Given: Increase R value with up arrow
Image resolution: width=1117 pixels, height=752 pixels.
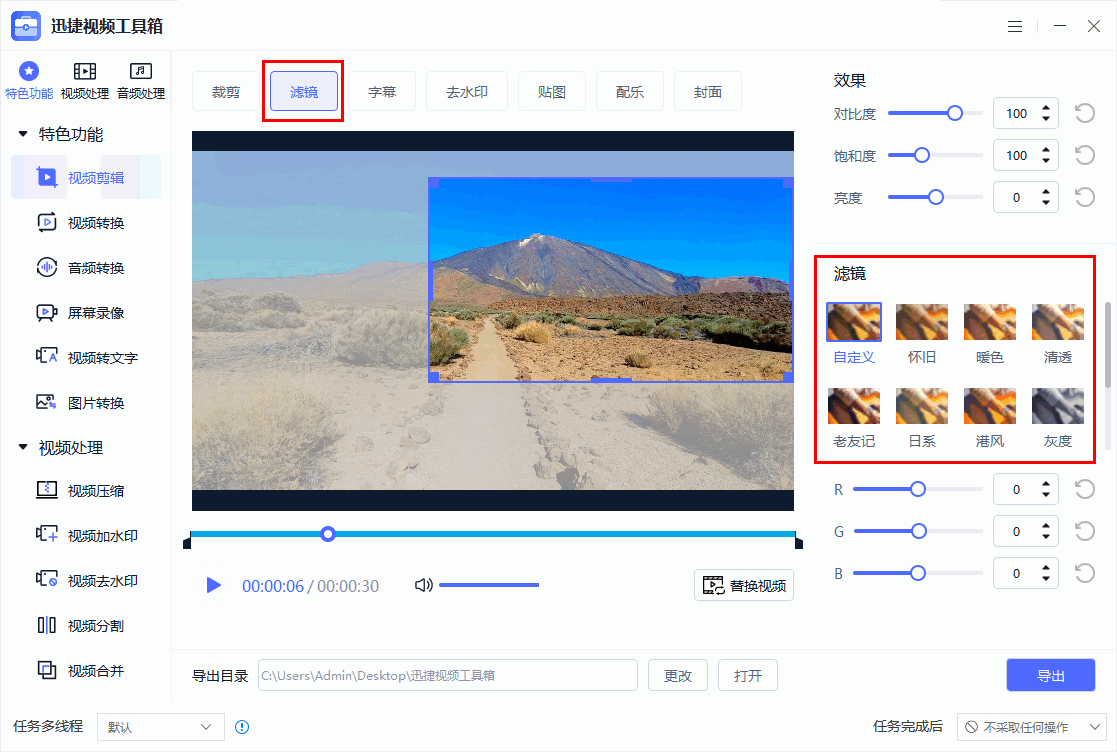Looking at the screenshot, I should pos(1046,484).
